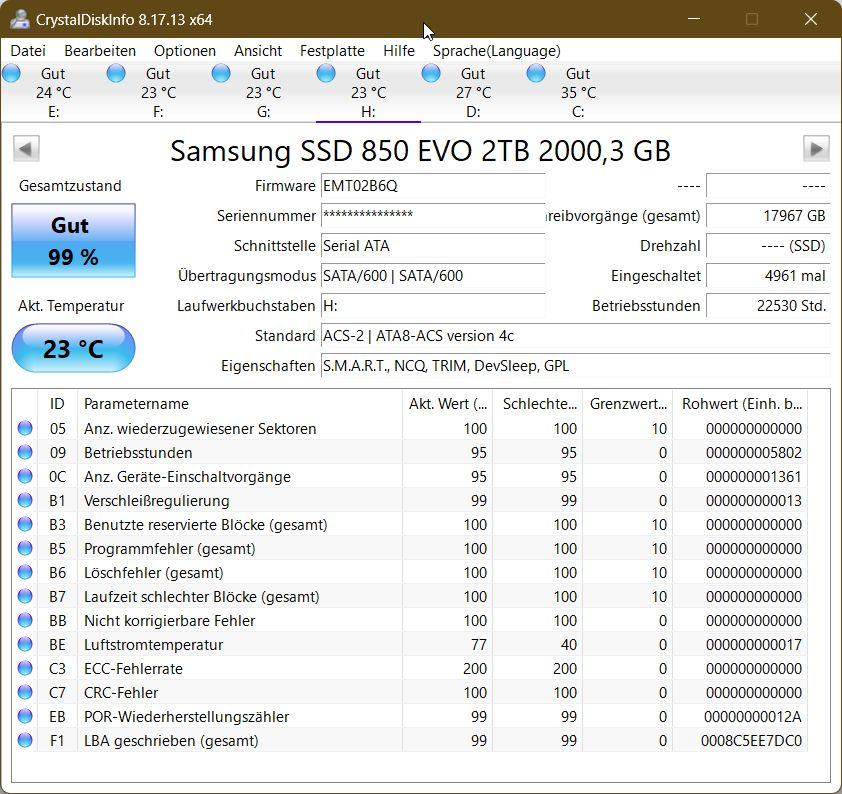Click blue status orb for drive H:
The height and width of the screenshot is (794, 842).
[326, 73]
